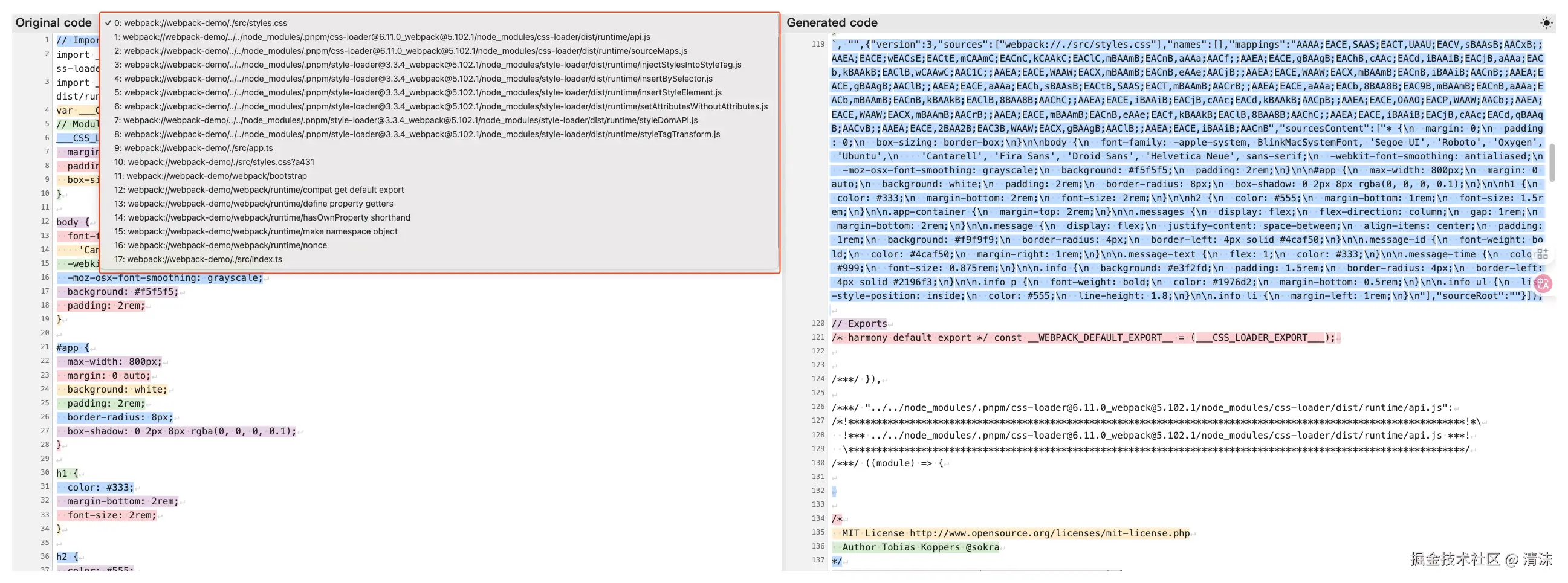Click '/***/ ((module) => {' generated line

[887, 463]
